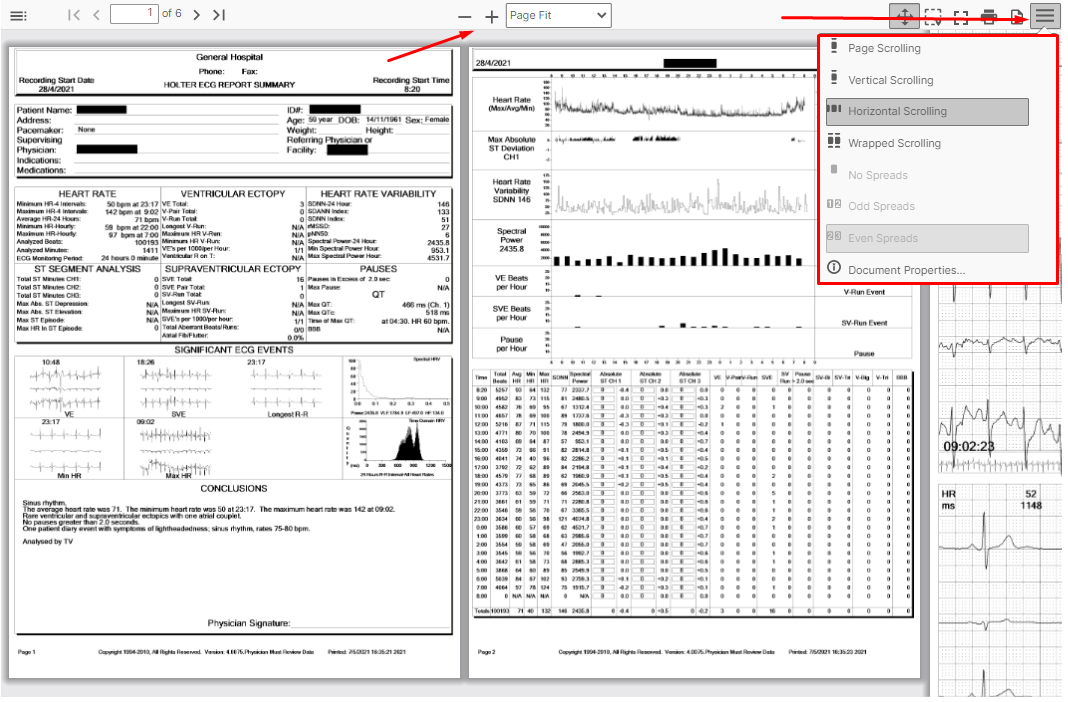Viewport: 1068px width, 702px height.
Task: Select the pan hand tool
Action: coord(905,16)
